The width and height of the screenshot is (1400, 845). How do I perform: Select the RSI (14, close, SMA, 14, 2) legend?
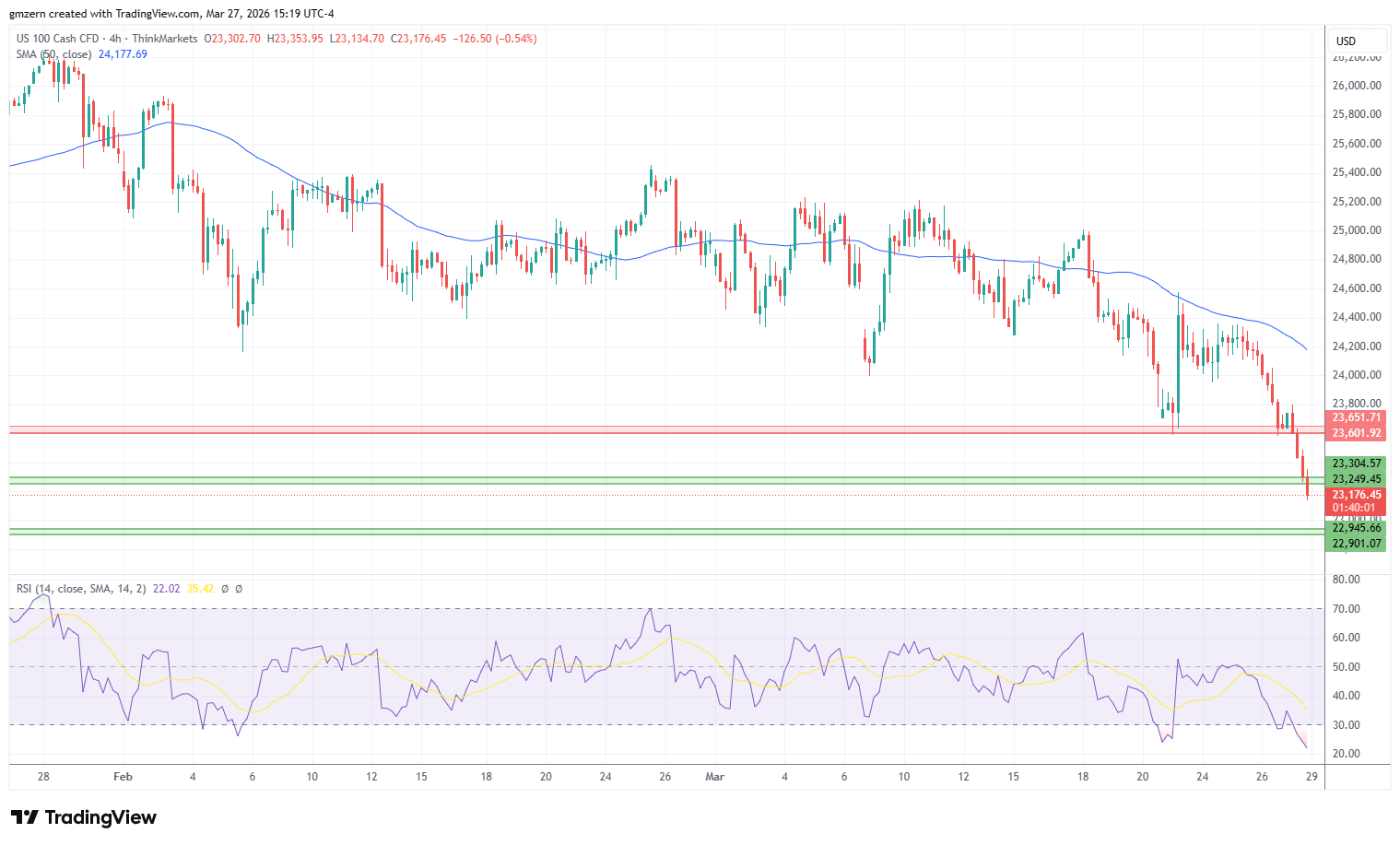(81, 588)
